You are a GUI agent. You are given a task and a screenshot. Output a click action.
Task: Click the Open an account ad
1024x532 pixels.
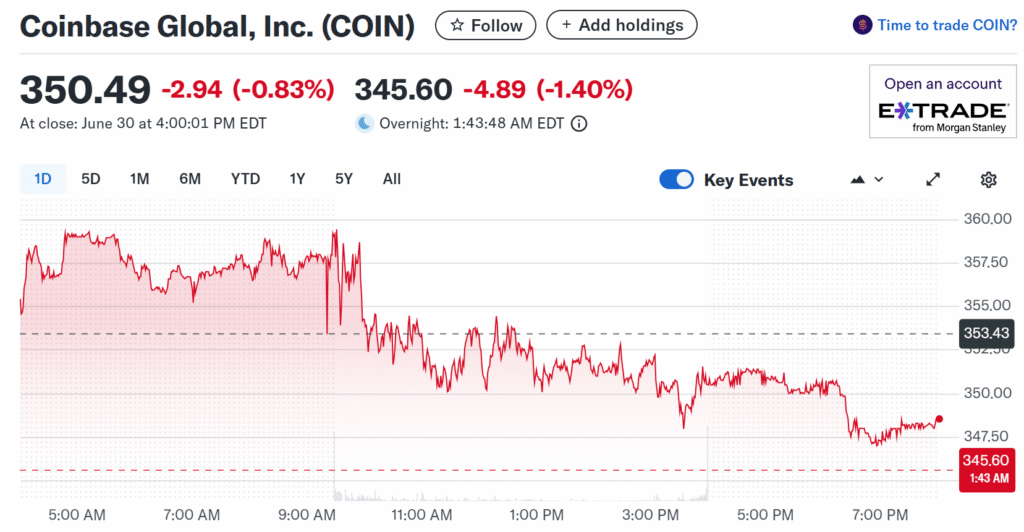click(942, 84)
